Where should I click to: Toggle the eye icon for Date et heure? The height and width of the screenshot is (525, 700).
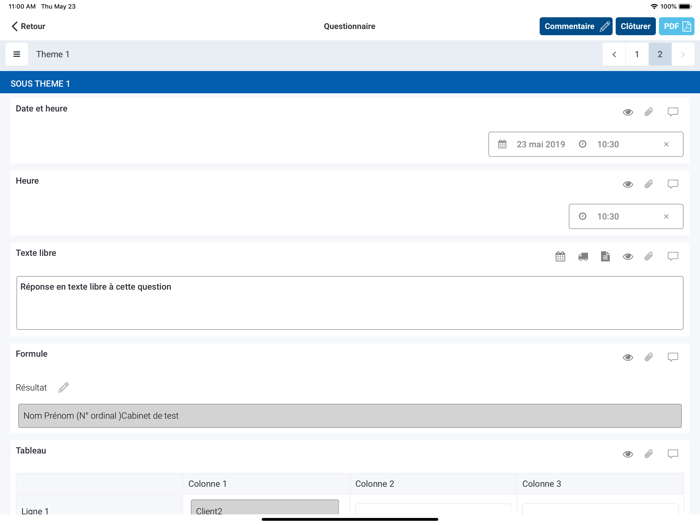click(x=628, y=112)
